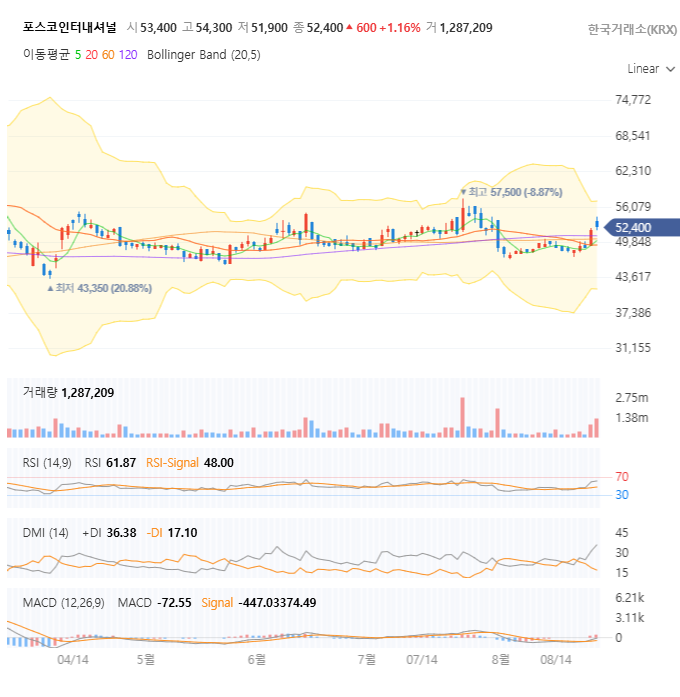This screenshot has width=680, height=697.
Task: Click the 8월 date axis label
Action: click(500, 659)
